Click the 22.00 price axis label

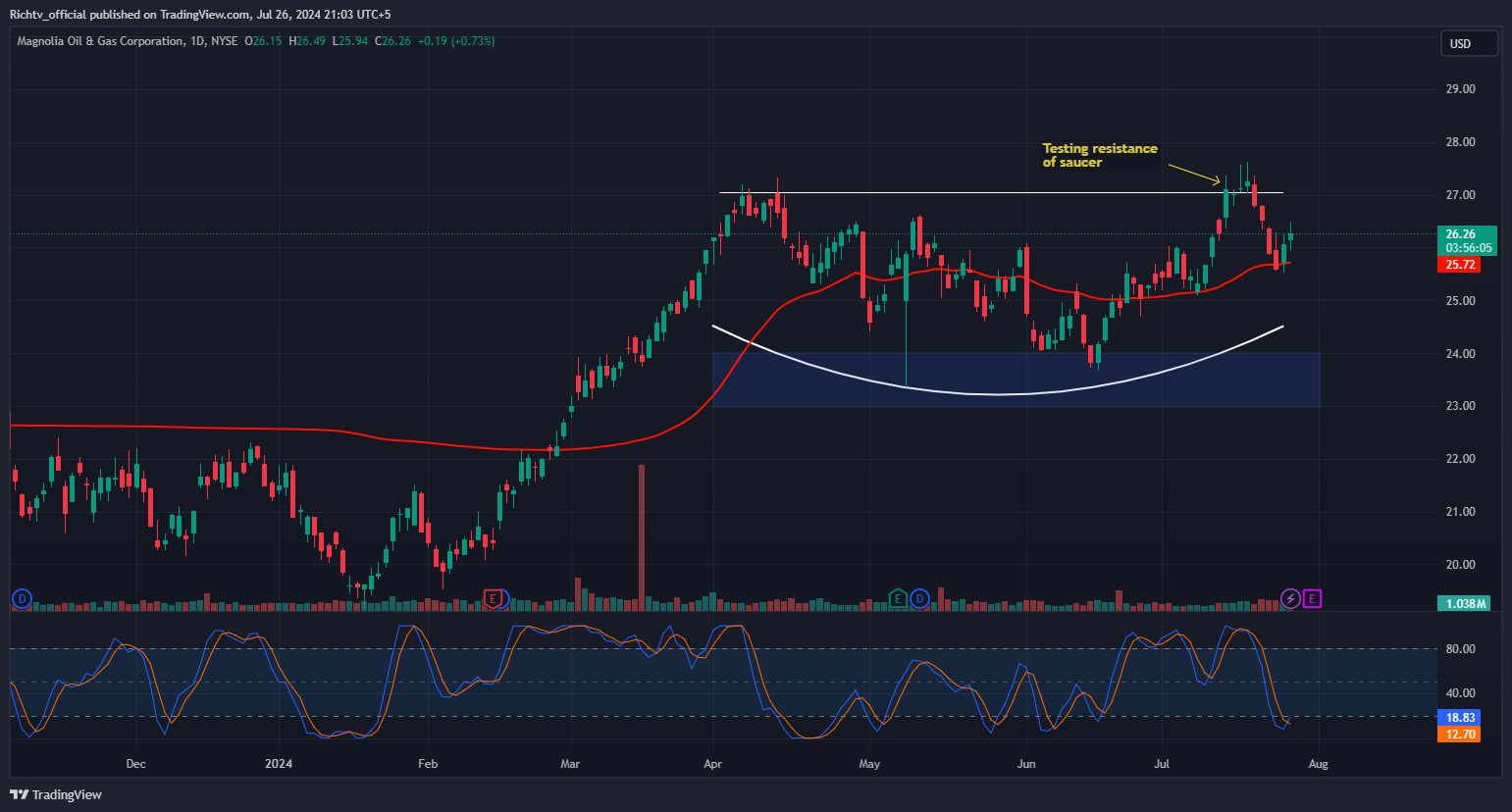click(1460, 459)
